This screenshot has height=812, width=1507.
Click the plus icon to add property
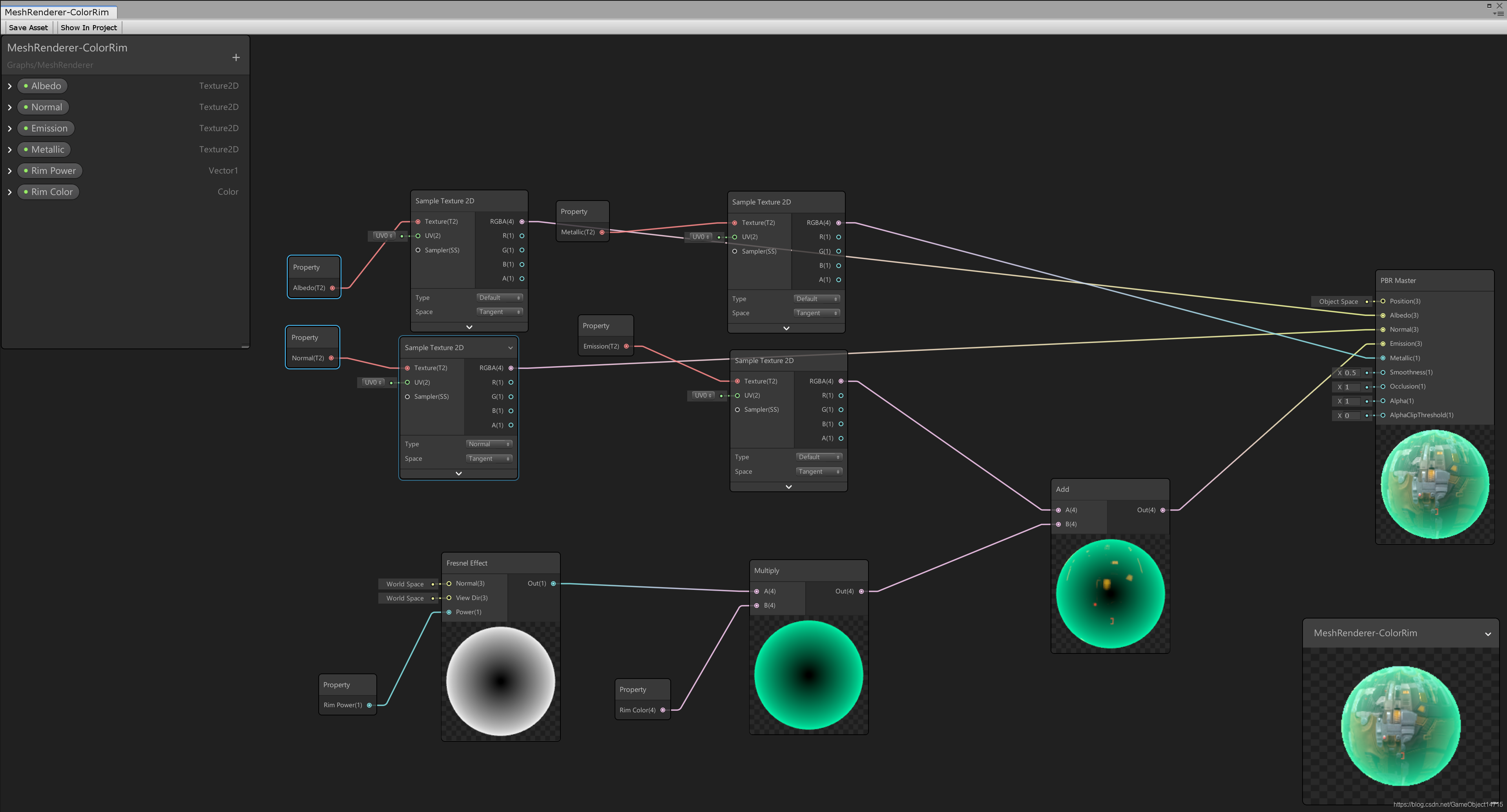click(236, 57)
